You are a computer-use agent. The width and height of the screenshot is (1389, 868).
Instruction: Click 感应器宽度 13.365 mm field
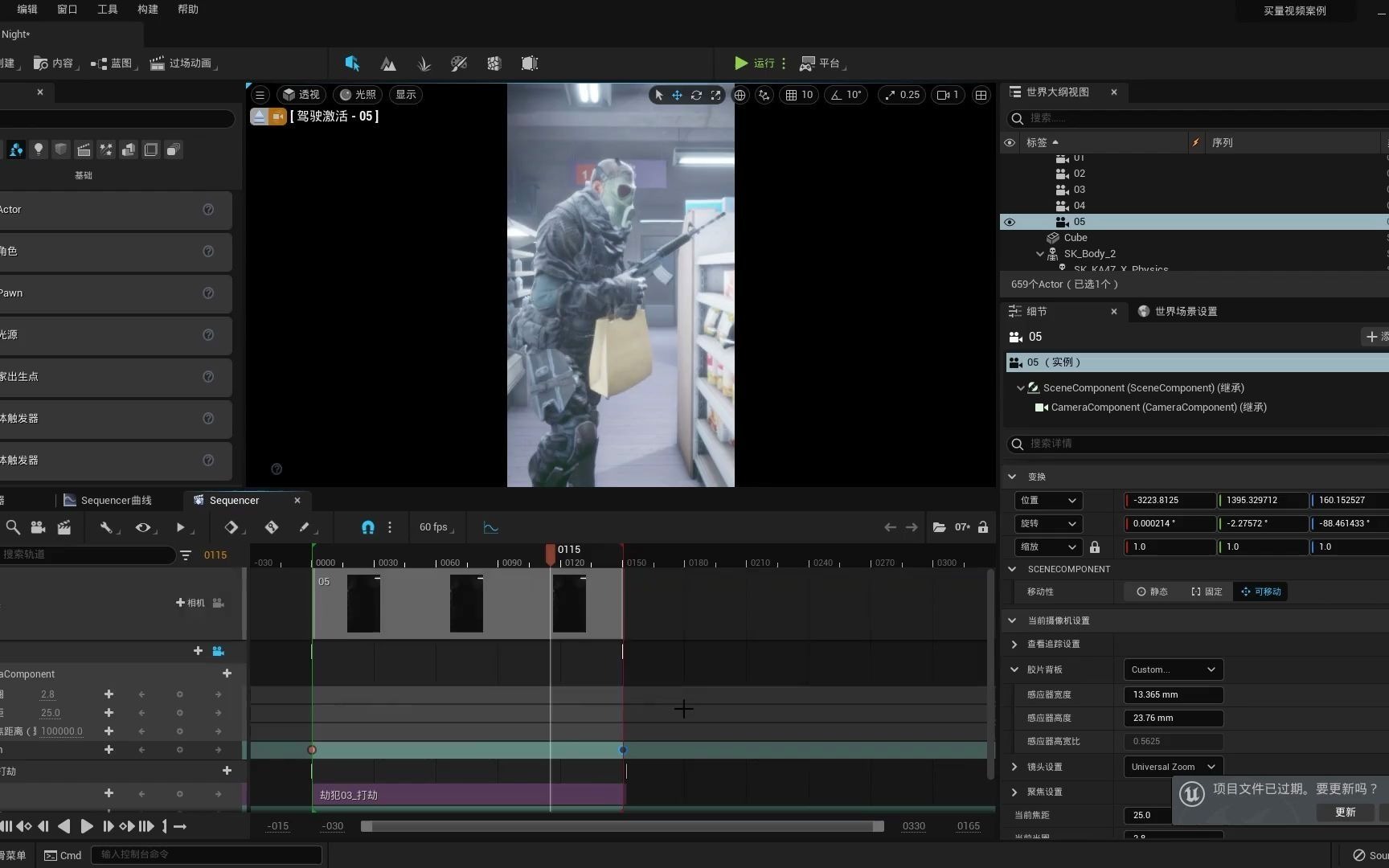pos(1173,695)
